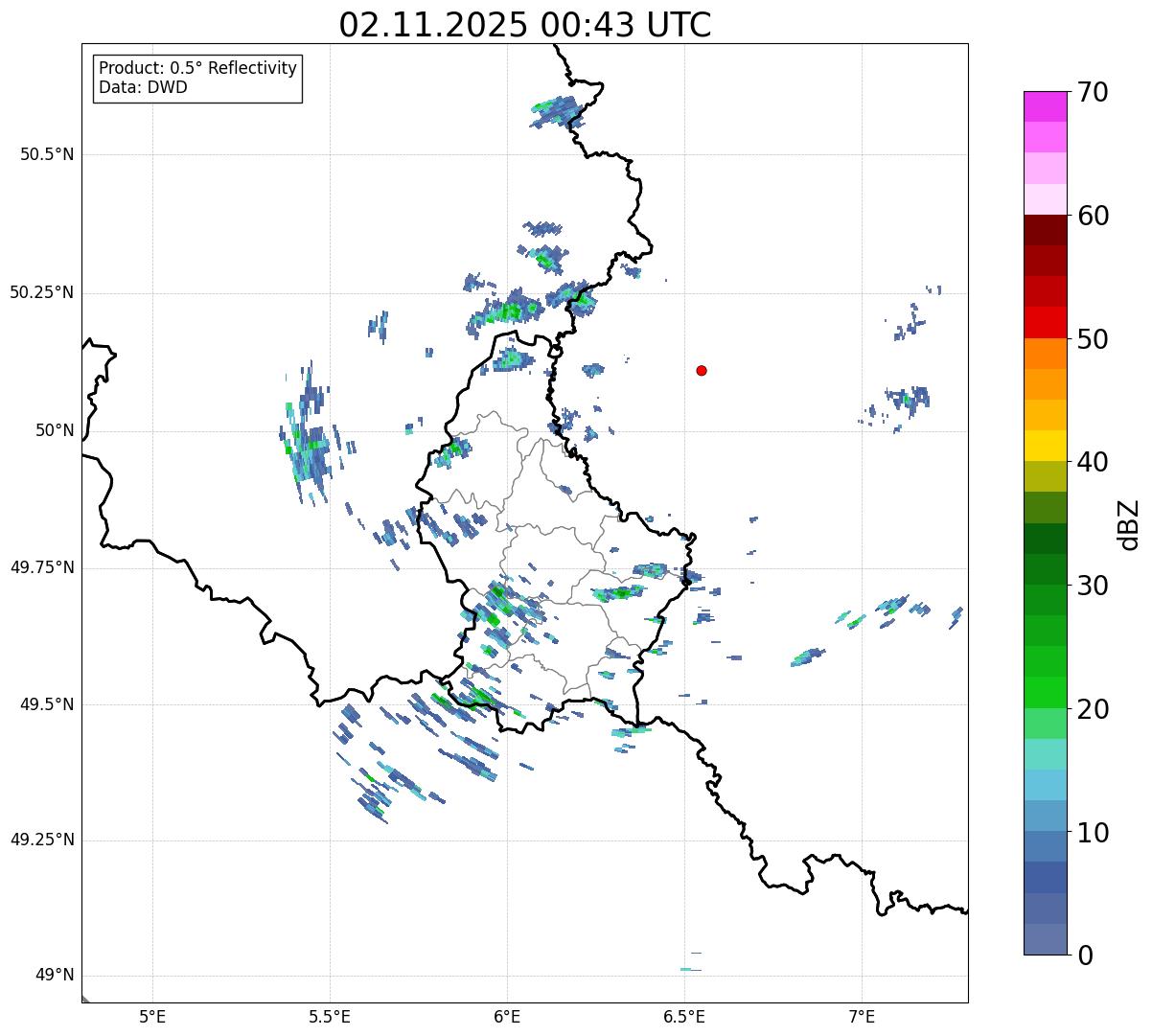This screenshot has width=1152, height=1036.
Task: Click the colorbar tick label 70
Action: click(x=1093, y=92)
